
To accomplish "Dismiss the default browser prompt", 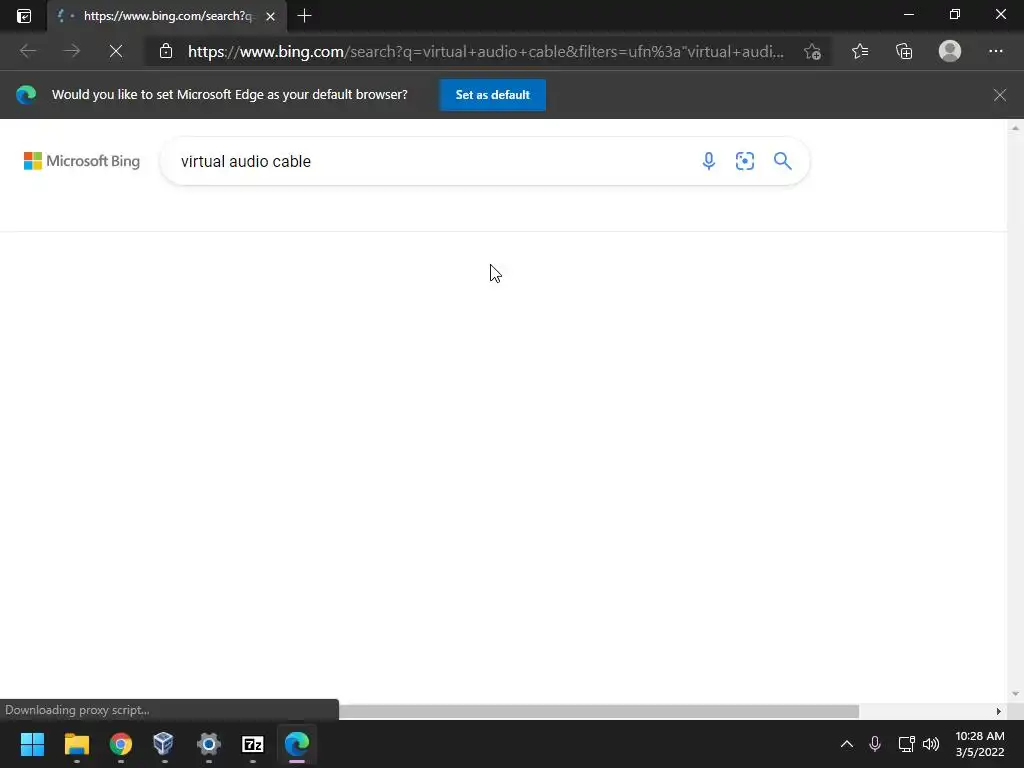I will (x=1000, y=95).
